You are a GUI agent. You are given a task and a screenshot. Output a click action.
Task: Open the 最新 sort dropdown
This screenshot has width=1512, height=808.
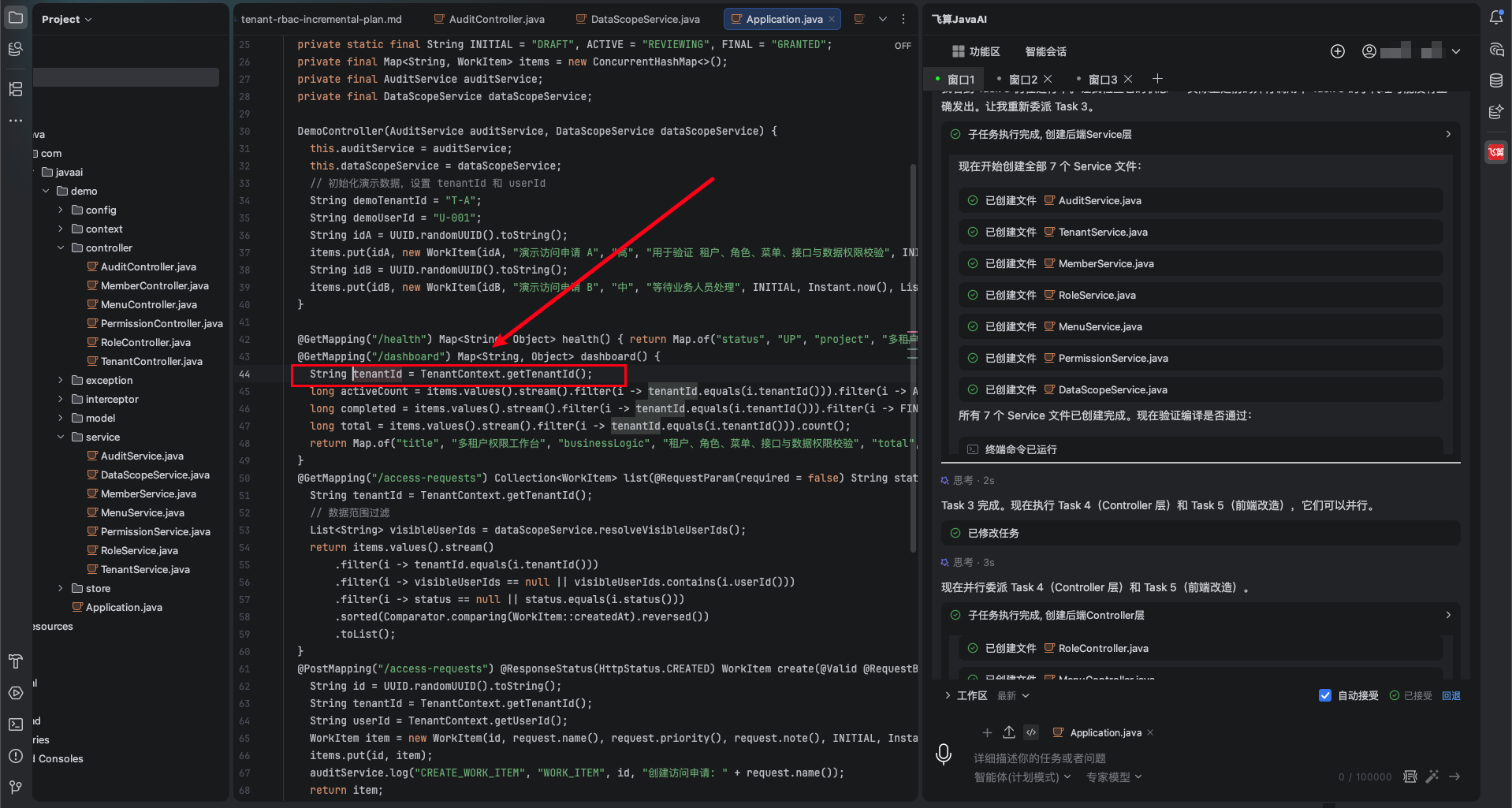pyautogui.click(x=1013, y=695)
